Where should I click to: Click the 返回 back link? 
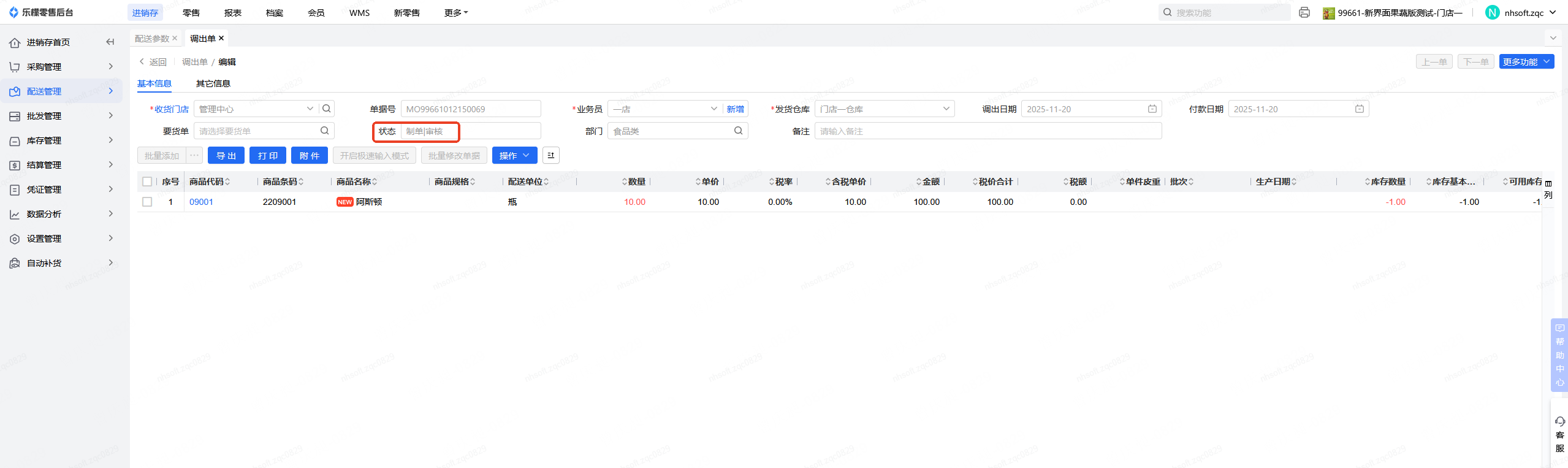click(153, 61)
